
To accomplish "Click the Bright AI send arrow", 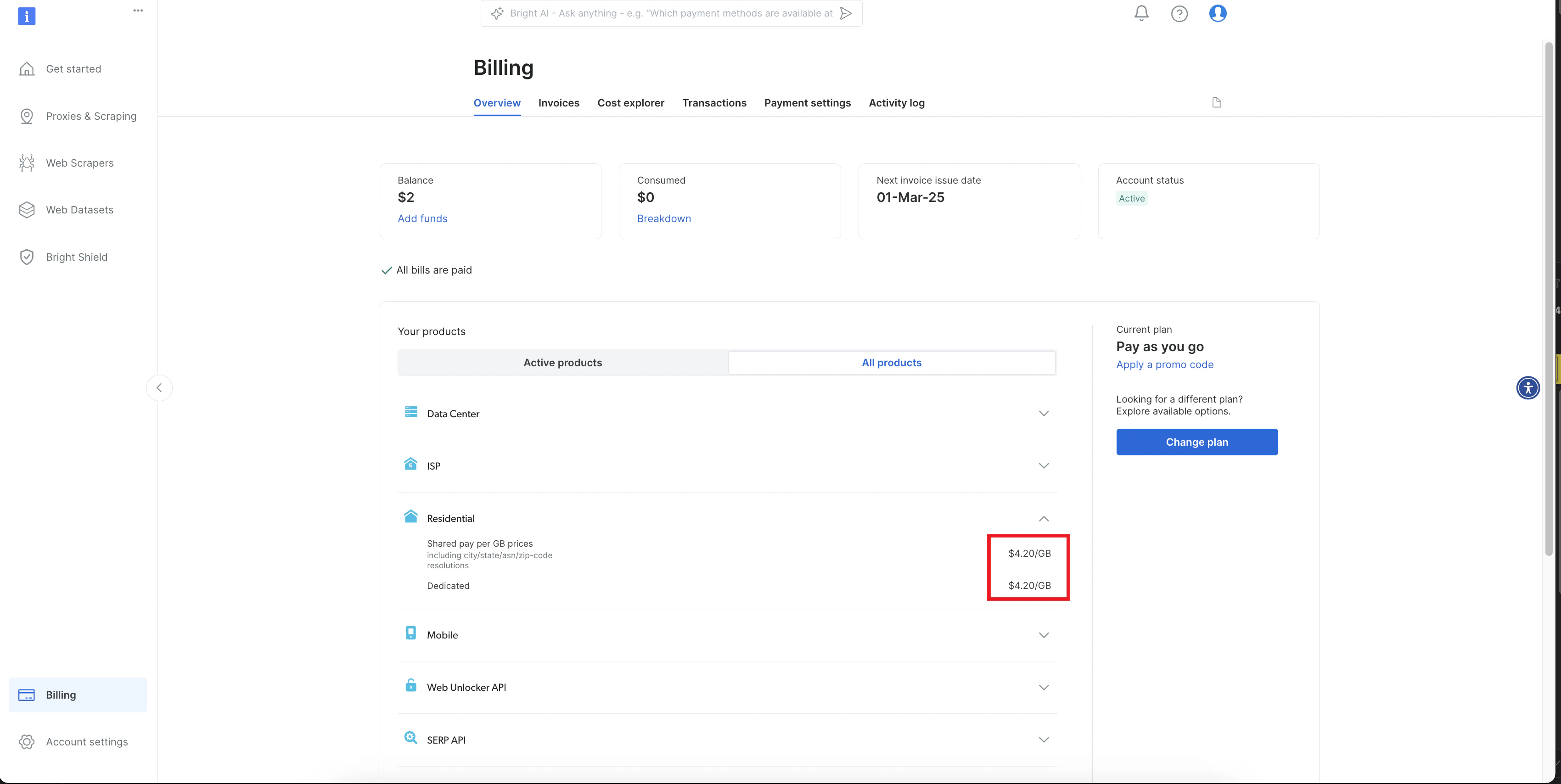I will coord(846,13).
